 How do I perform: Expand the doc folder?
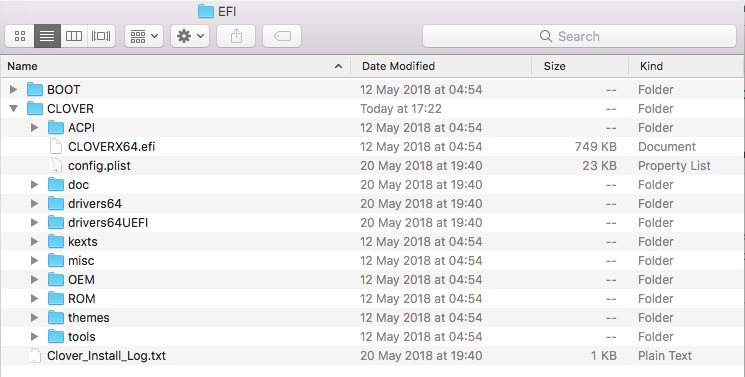(35, 184)
